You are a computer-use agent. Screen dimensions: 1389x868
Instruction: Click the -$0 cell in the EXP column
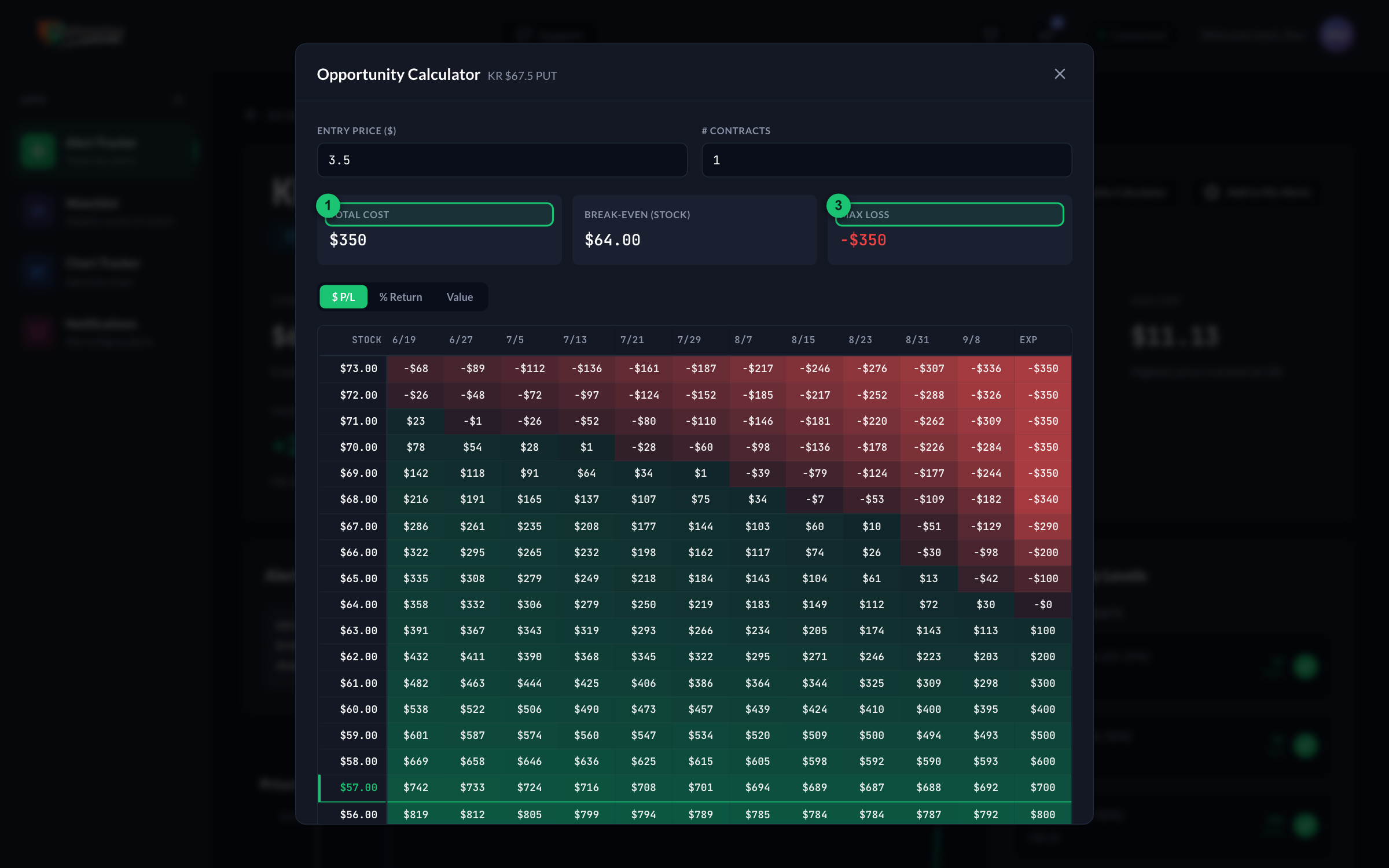point(1043,605)
